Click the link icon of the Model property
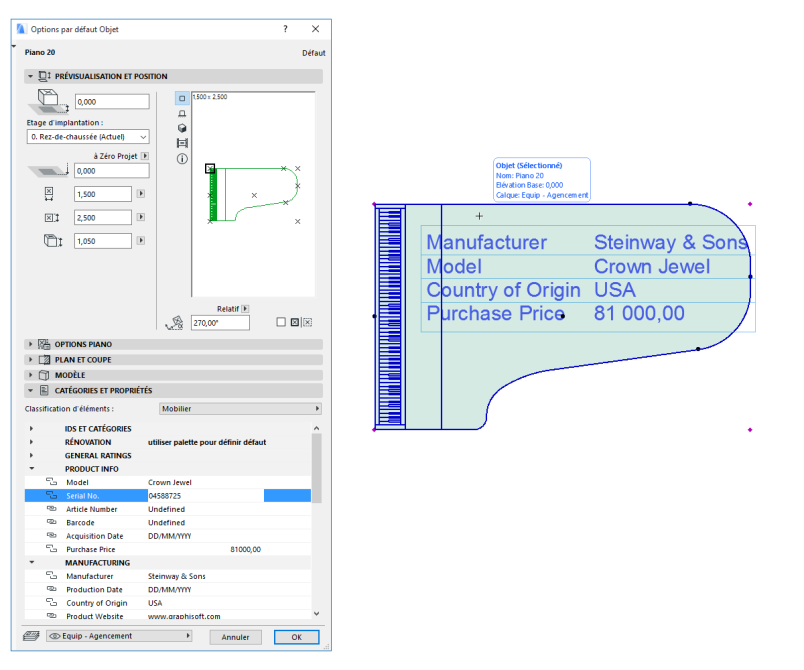Image resolution: width=804 pixels, height=670 pixels. pyautogui.click(x=51, y=482)
